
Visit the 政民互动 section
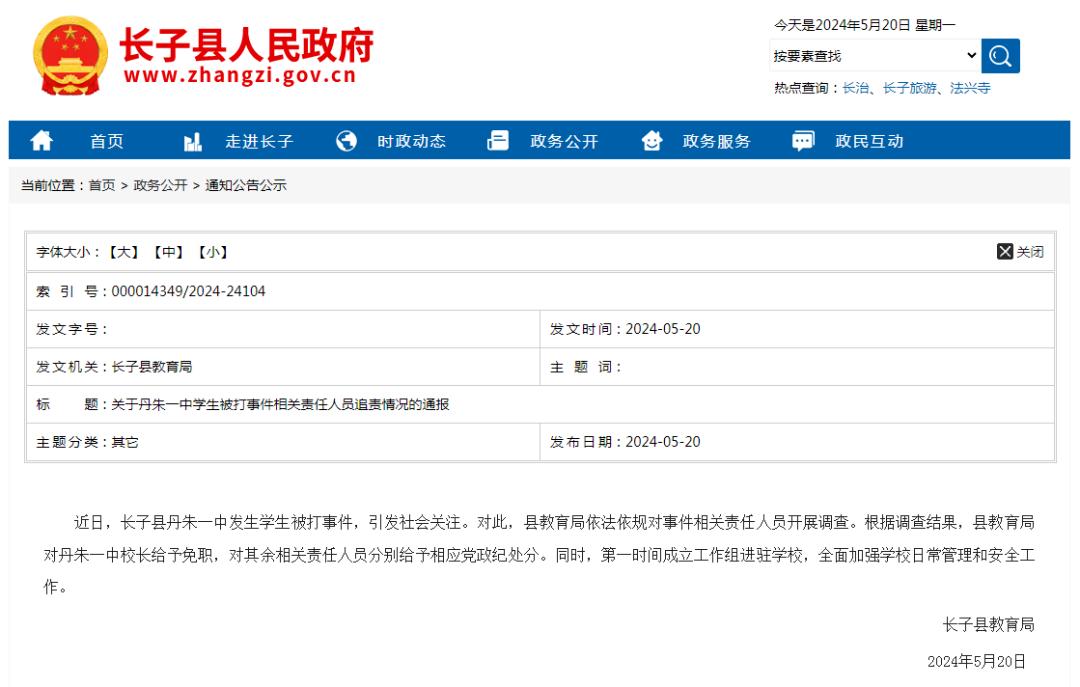click(869, 141)
